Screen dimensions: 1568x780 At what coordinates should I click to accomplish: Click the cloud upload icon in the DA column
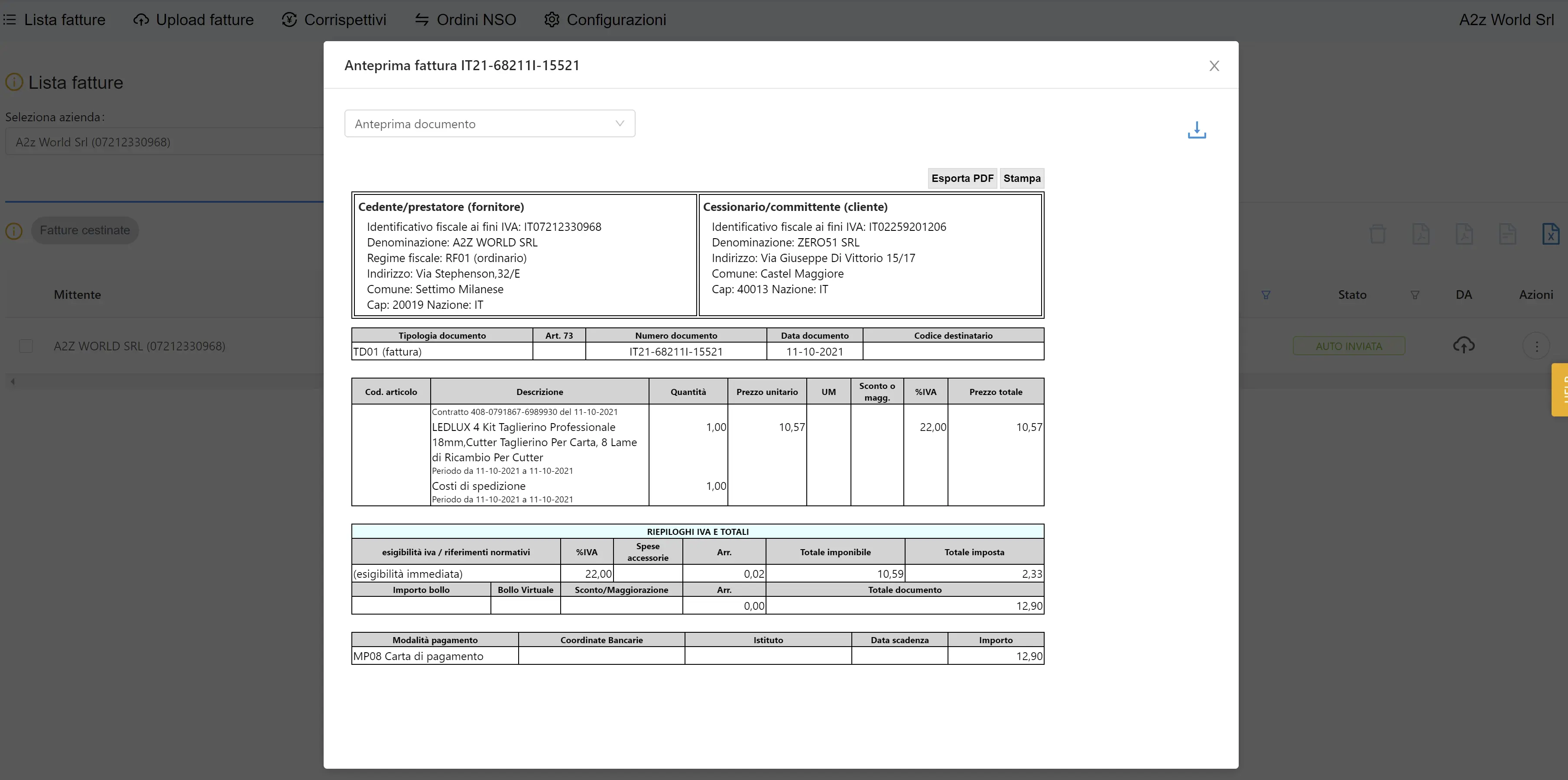[1463, 346]
